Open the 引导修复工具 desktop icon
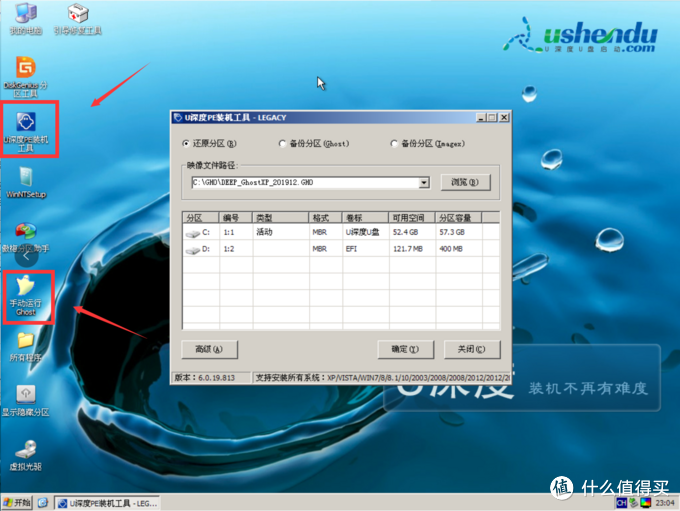The width and height of the screenshot is (680, 511). point(78,18)
